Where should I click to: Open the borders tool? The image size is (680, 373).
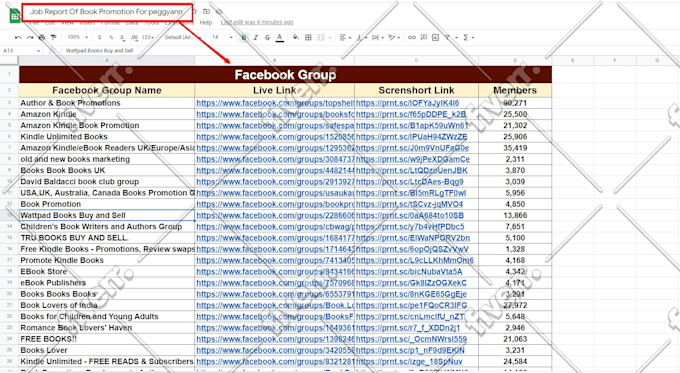click(308, 38)
